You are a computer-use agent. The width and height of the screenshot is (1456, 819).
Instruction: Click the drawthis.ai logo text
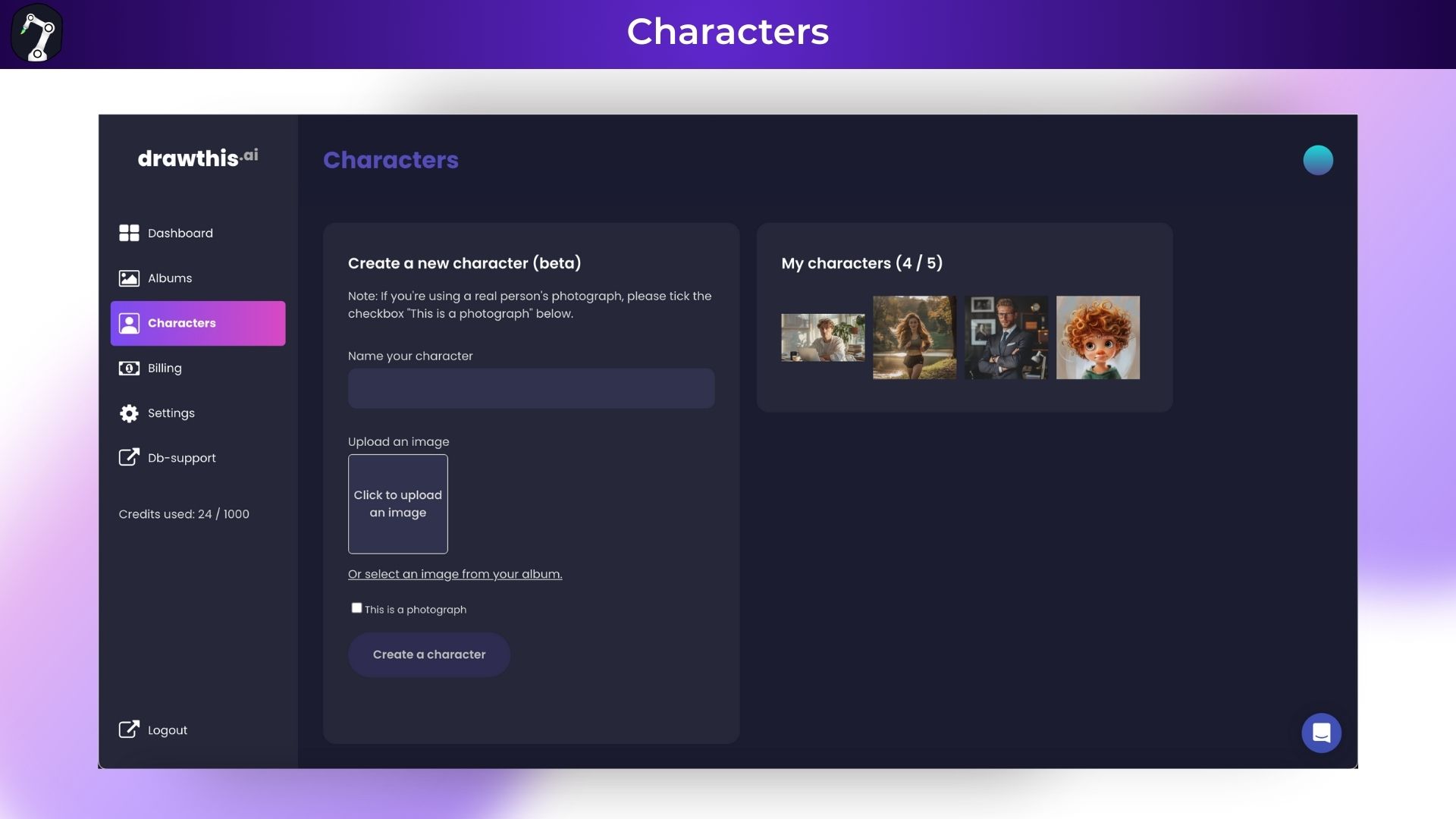[198, 158]
